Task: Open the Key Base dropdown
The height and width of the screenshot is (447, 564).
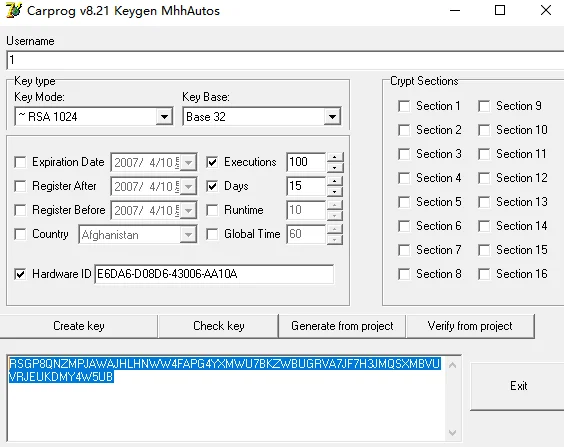Action: point(332,117)
